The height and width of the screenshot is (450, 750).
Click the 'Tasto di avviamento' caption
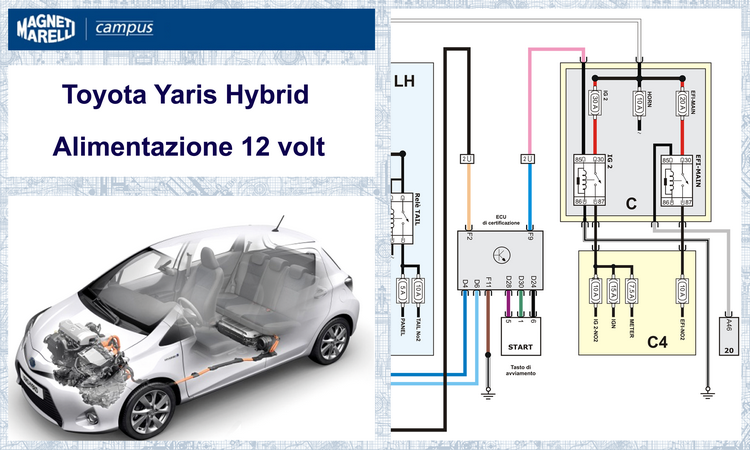[x=520, y=370]
